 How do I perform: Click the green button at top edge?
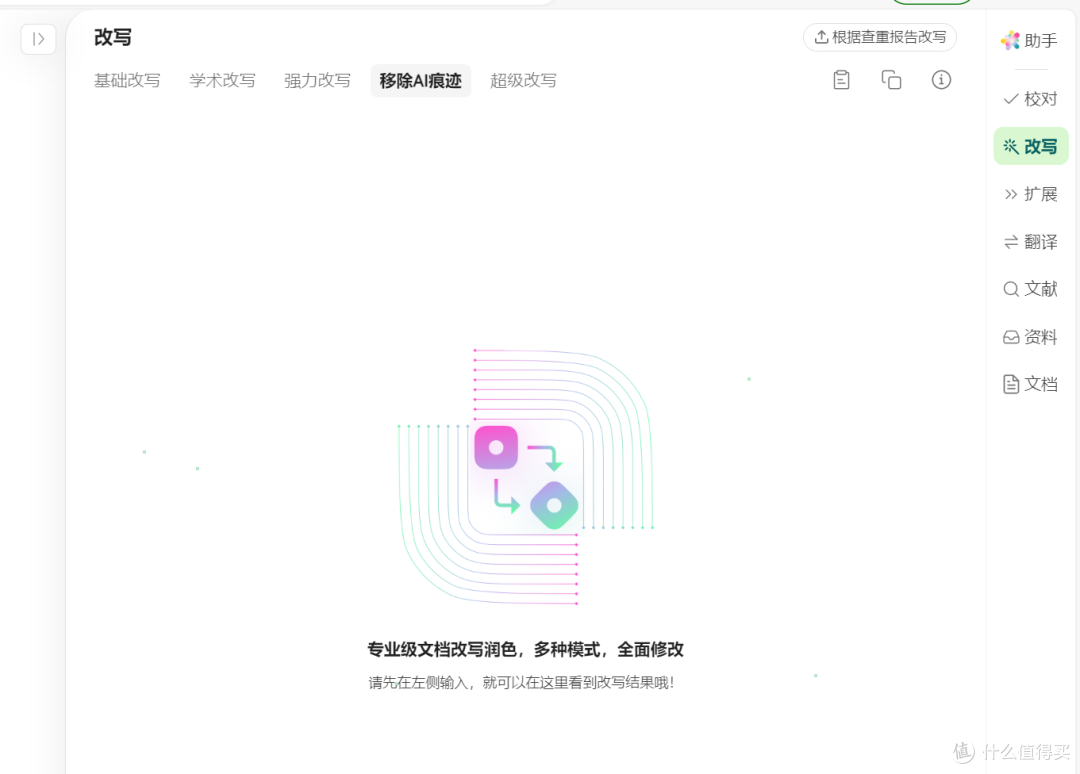click(931, 2)
